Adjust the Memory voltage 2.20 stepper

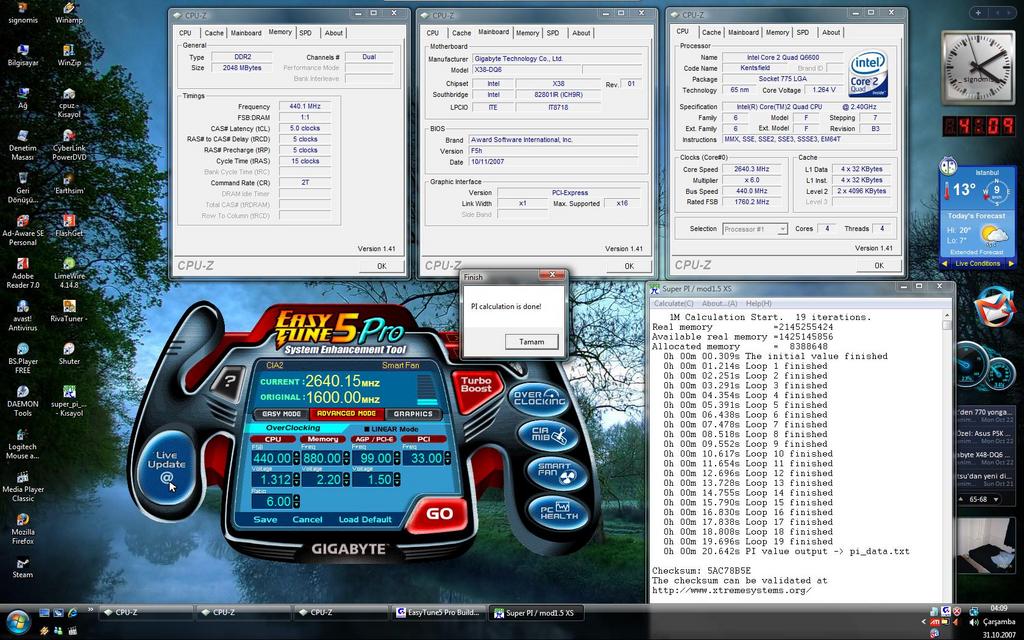(346, 479)
